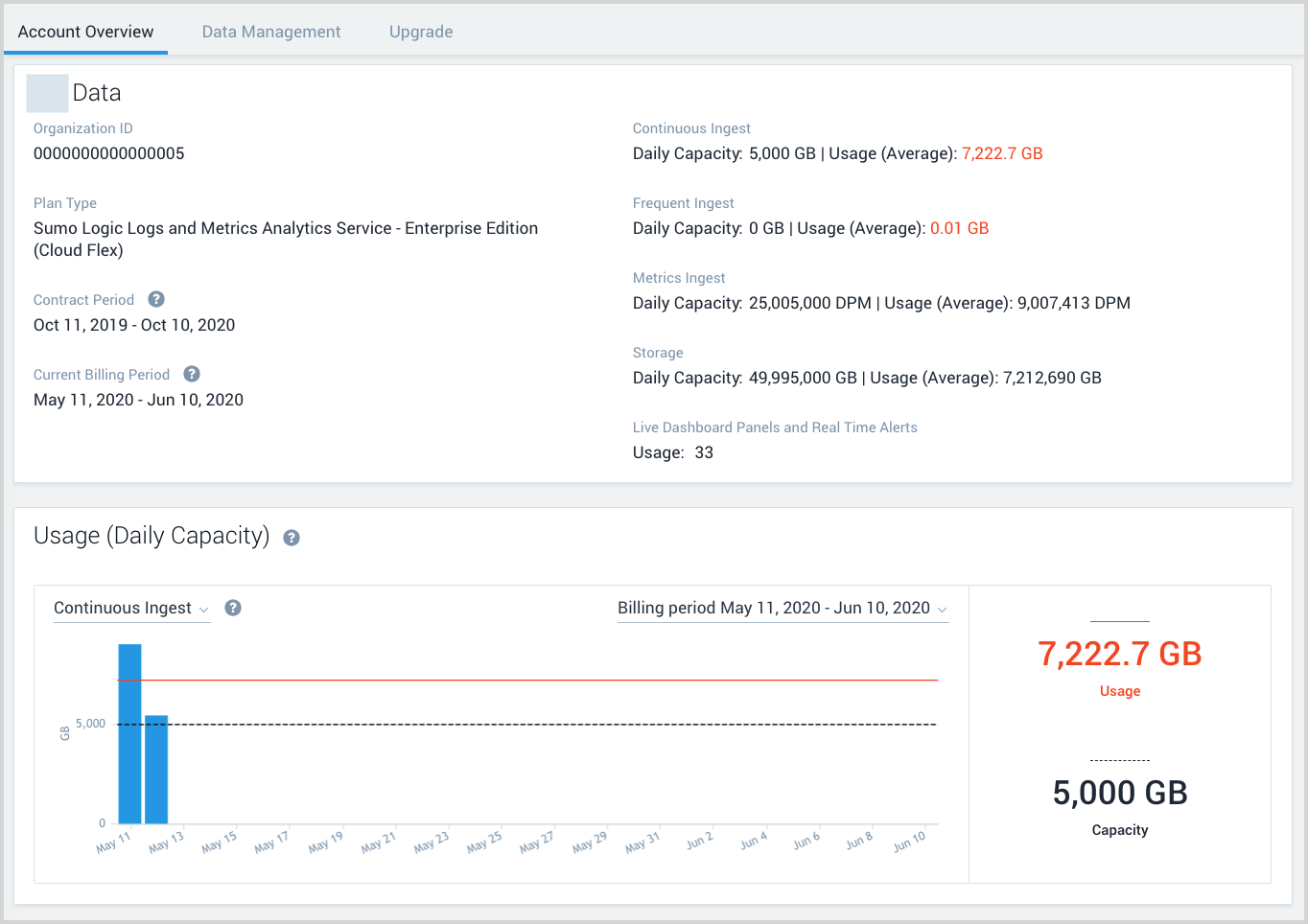Open the Usage (Daily Capacity) help icon
This screenshot has width=1308, height=924.
click(x=291, y=539)
